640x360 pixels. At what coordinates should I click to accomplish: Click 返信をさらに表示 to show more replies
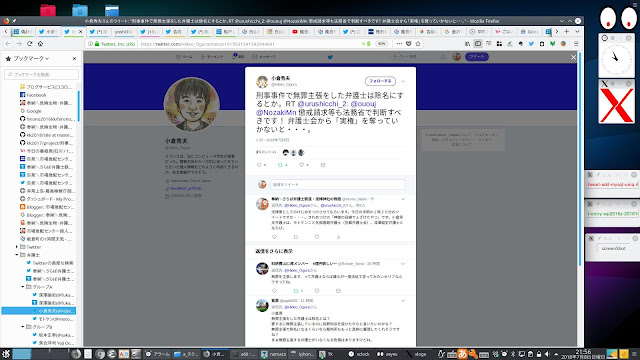click(x=274, y=251)
